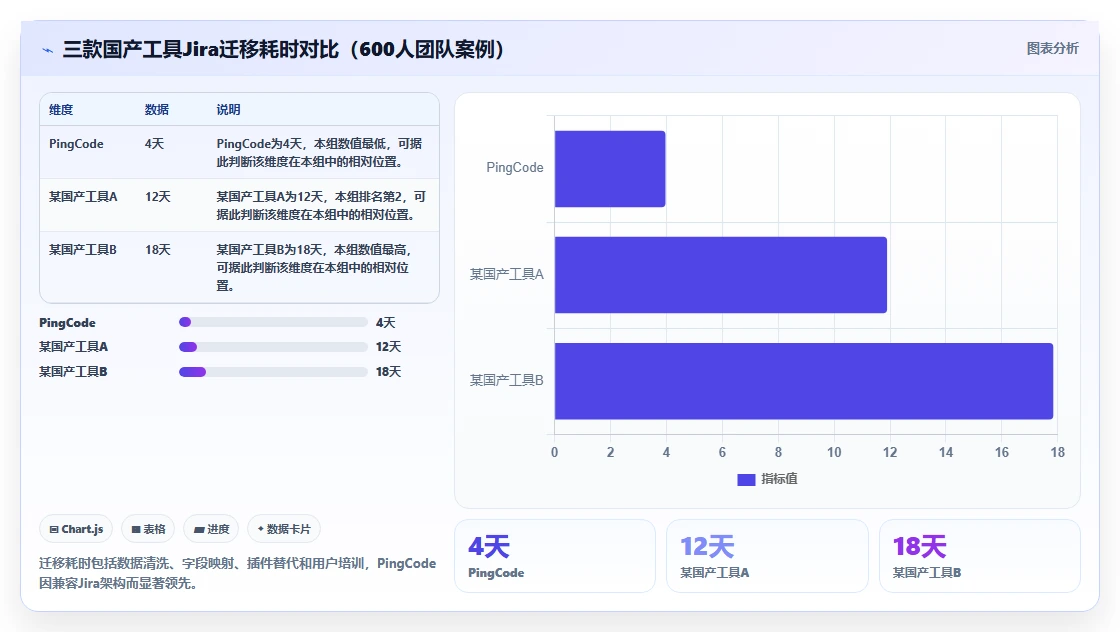Click the footnote text about 迁移耗时
The width and height of the screenshot is (1120, 632).
pyautogui.click(x=237, y=573)
